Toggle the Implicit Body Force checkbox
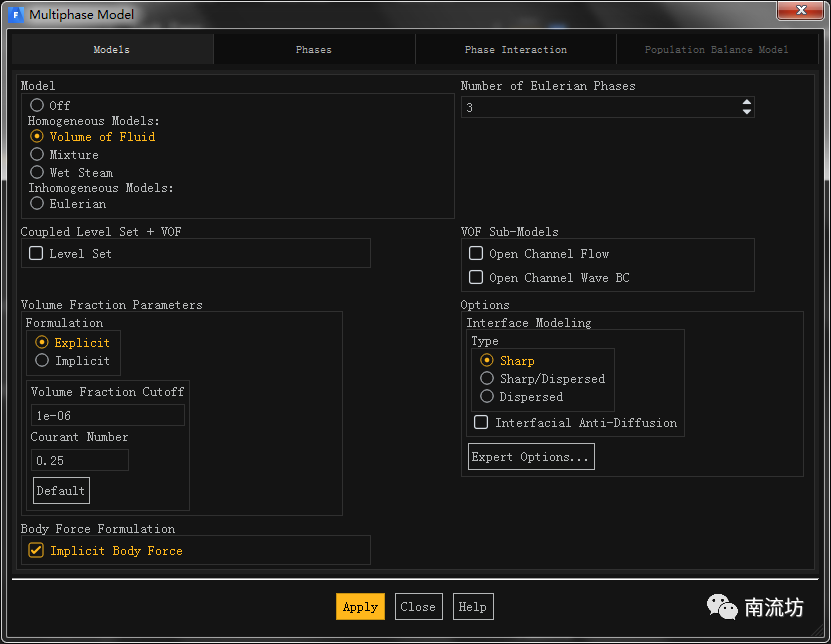 36,551
